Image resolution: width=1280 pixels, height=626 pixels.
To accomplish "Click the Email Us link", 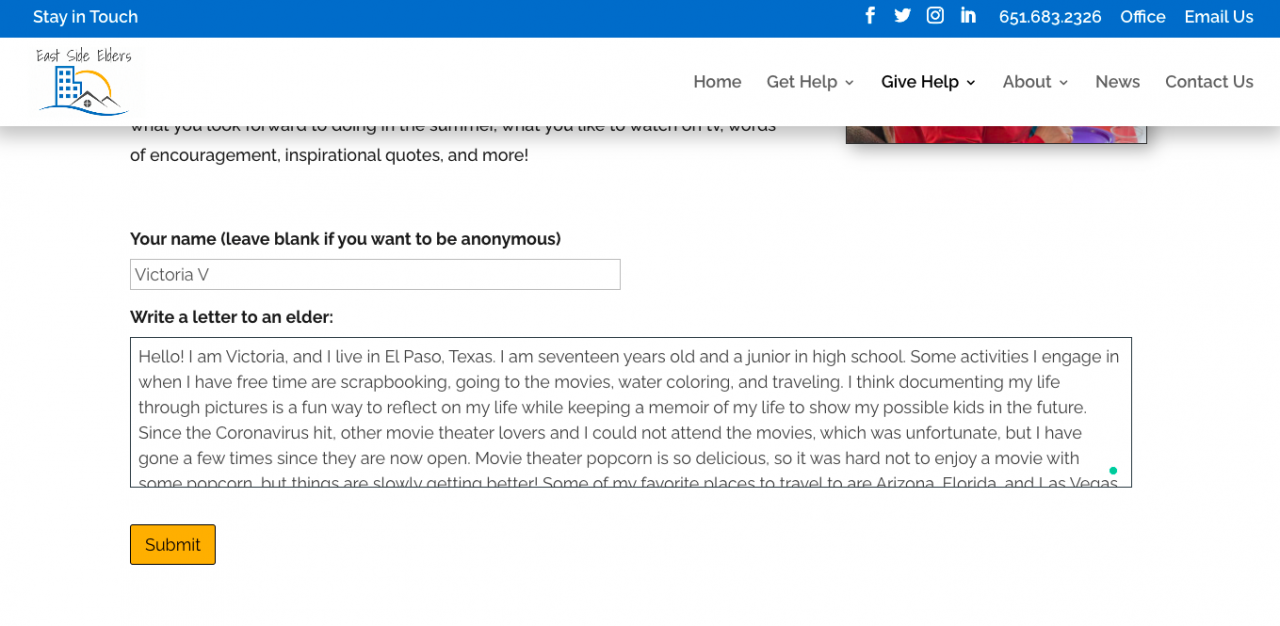I will tap(1218, 17).
